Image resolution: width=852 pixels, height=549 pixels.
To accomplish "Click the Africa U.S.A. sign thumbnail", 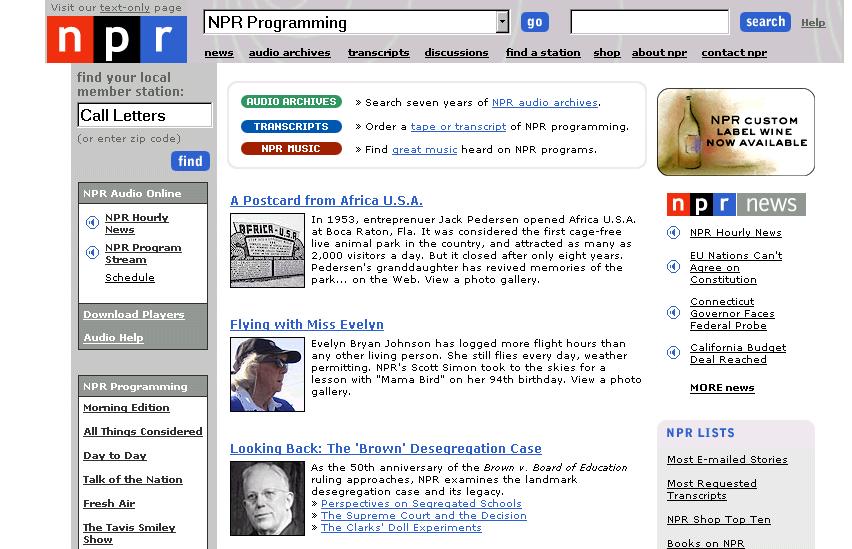I will pyautogui.click(x=267, y=250).
